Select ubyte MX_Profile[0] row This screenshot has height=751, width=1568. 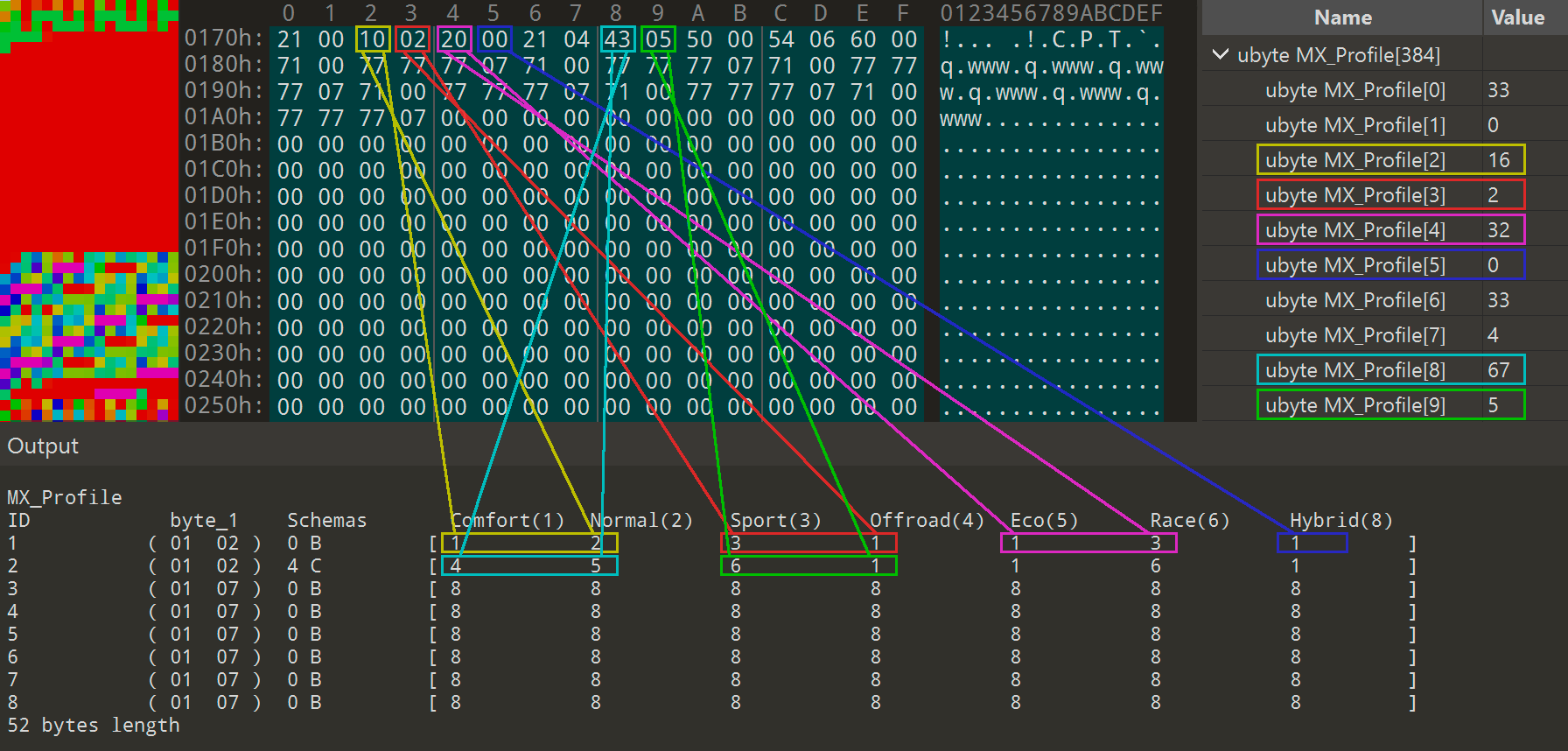point(1354,90)
